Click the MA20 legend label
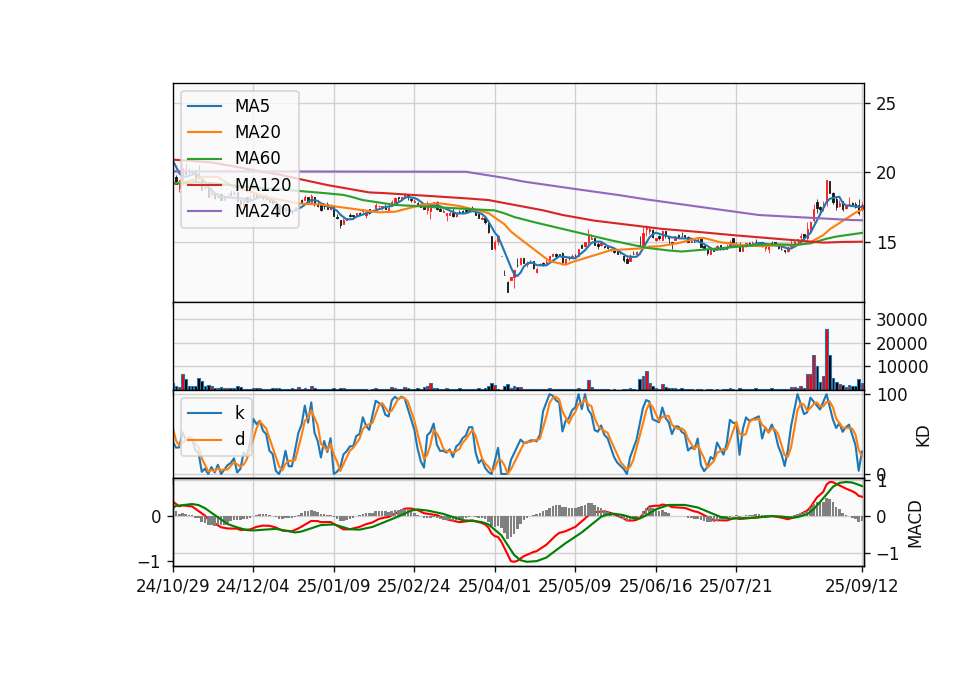 coord(257,132)
